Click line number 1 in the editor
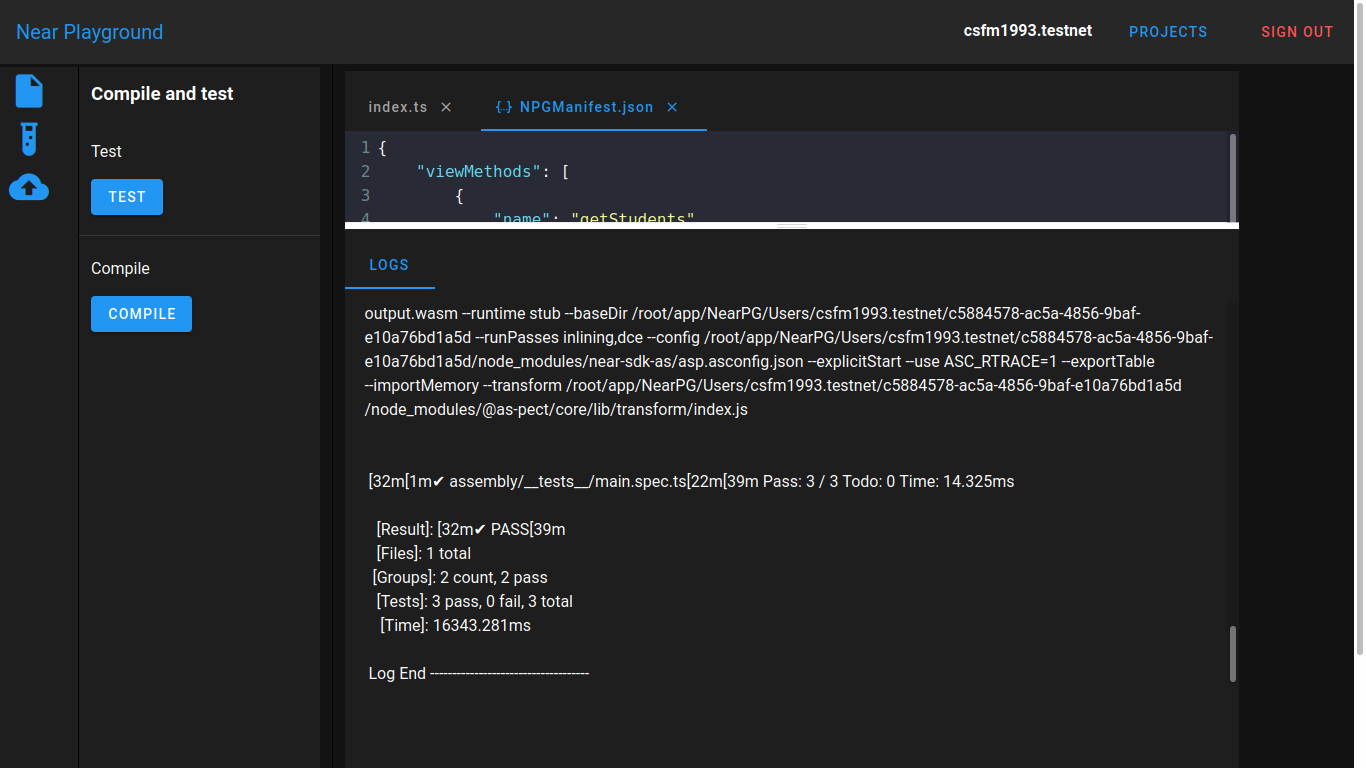The width and height of the screenshot is (1366, 768). pos(365,148)
